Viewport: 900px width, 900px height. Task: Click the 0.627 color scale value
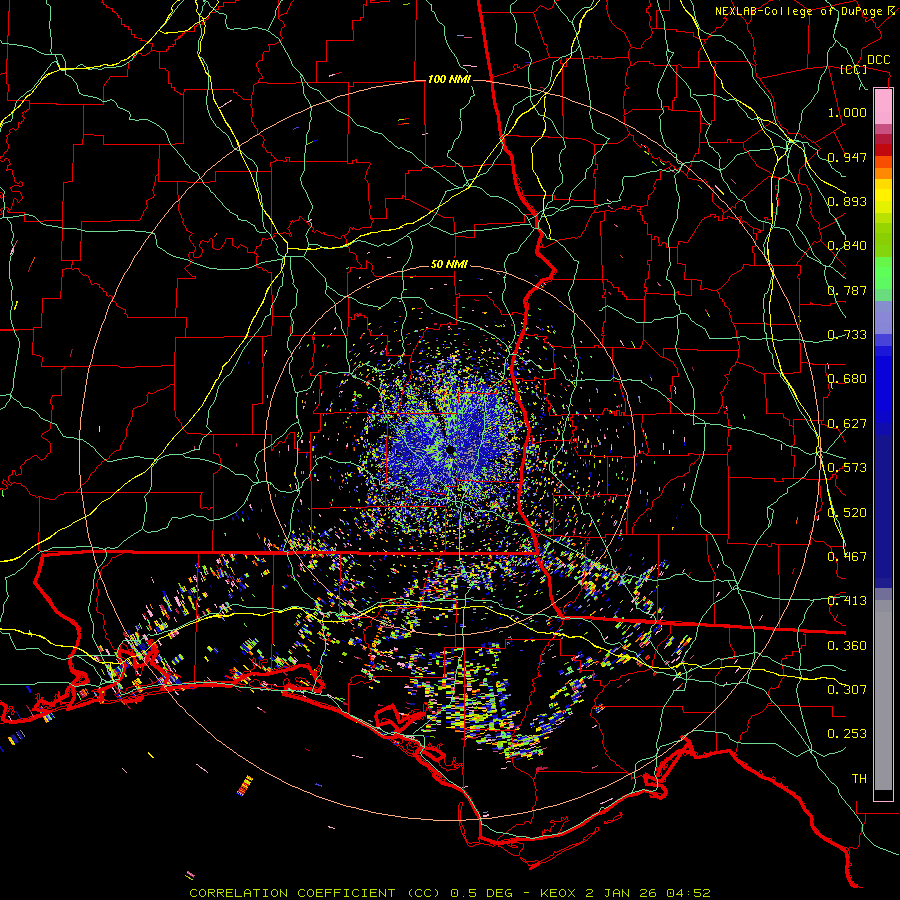coord(847,424)
